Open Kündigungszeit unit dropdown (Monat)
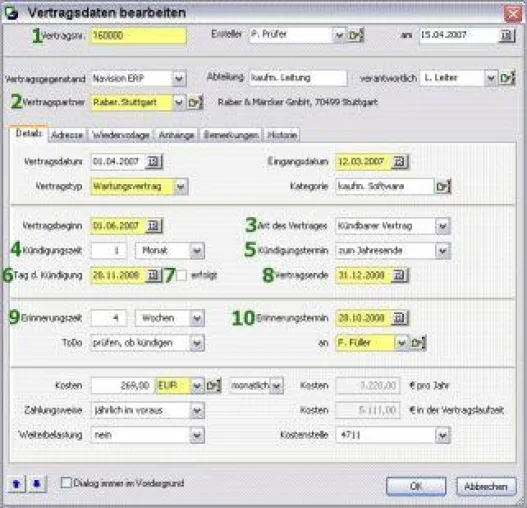Screen dimensions: 527x508 [197, 251]
